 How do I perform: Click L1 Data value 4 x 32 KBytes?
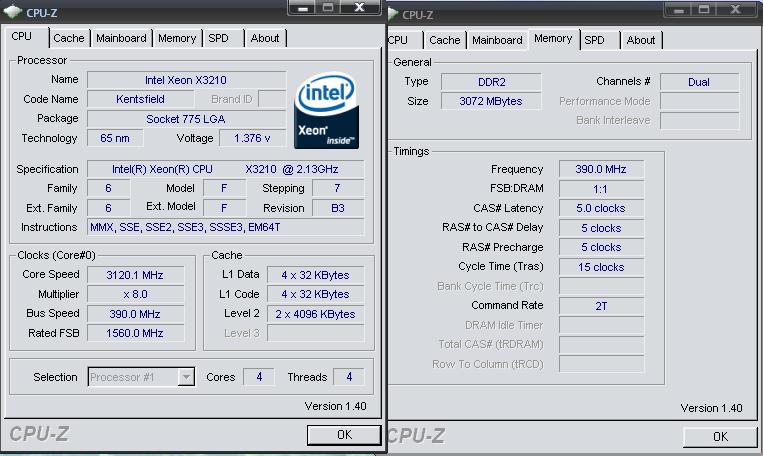click(x=315, y=275)
